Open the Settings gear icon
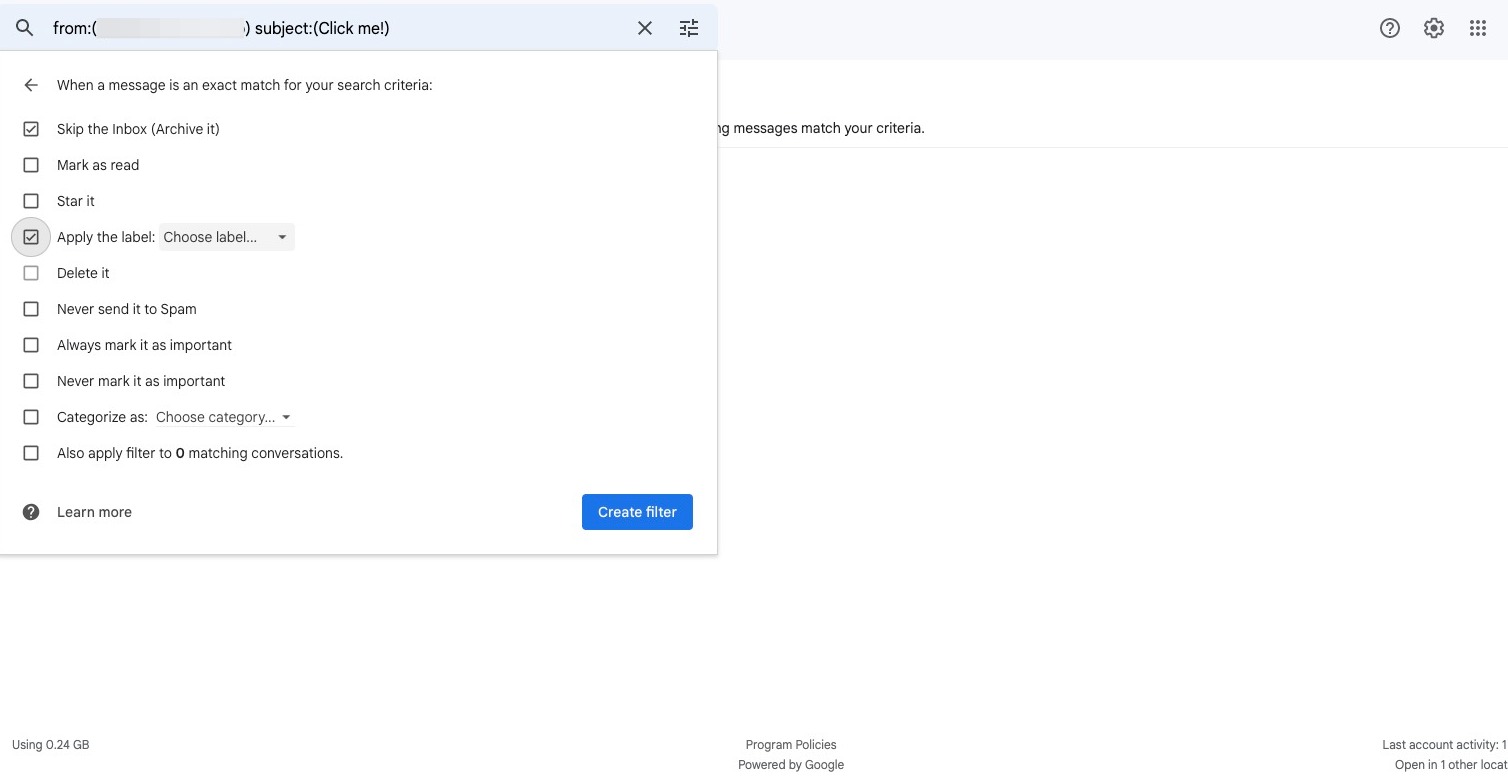1508x776 pixels. pyautogui.click(x=1433, y=28)
